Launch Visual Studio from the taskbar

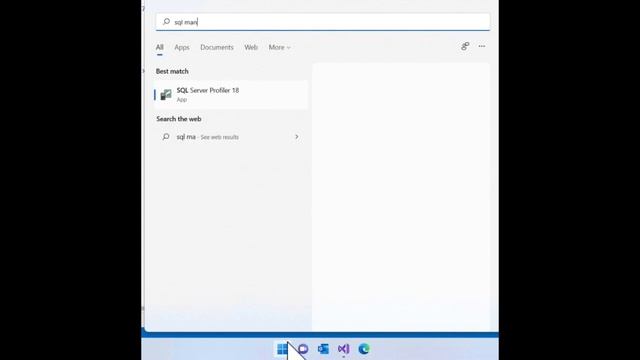343,349
